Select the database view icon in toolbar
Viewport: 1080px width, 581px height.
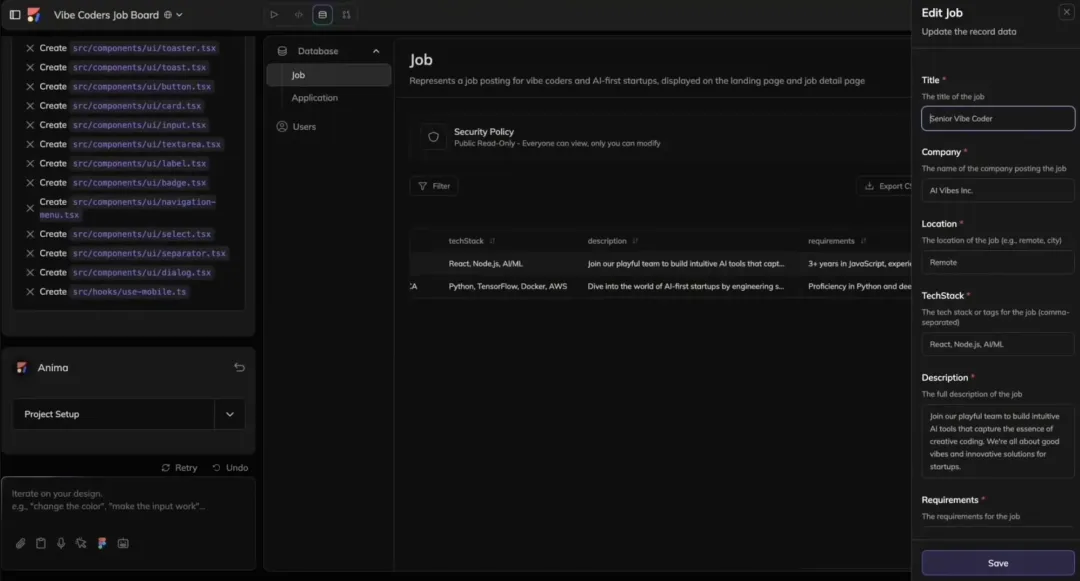point(322,14)
